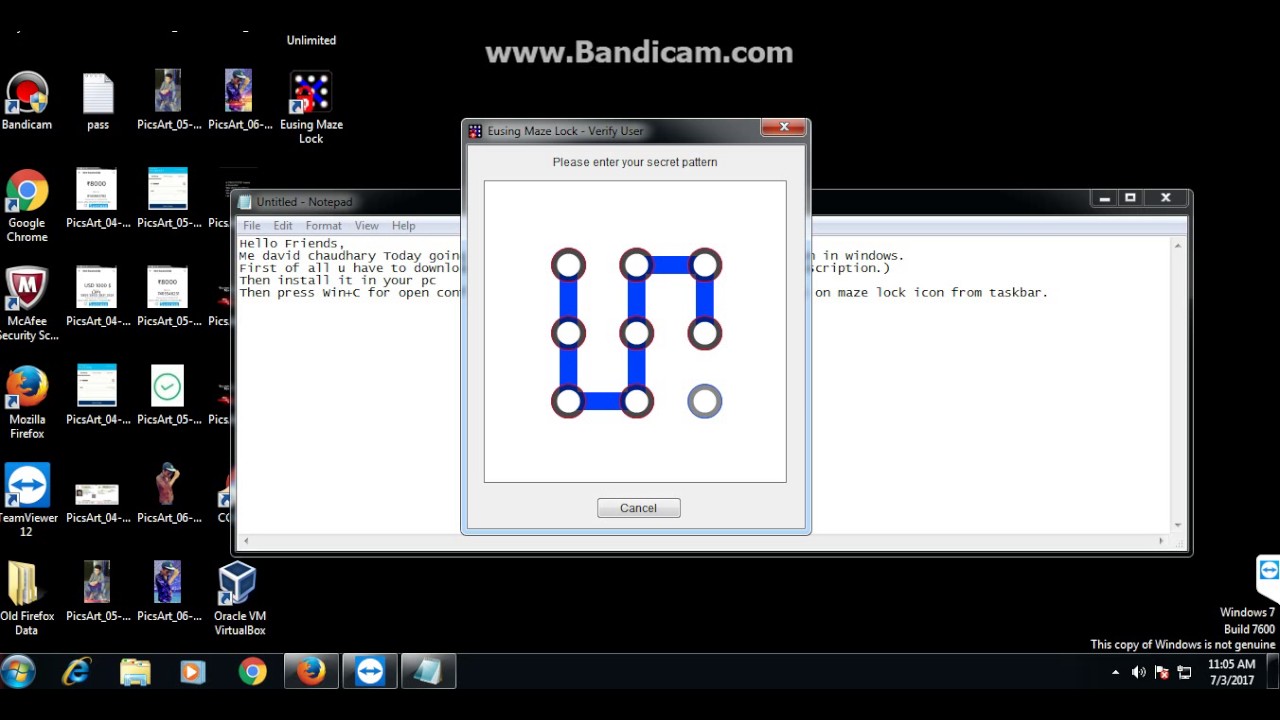Select PicsArt_06 file left of Oracle VM VirtualBox
This screenshot has width=1280, height=720.
tap(168, 591)
